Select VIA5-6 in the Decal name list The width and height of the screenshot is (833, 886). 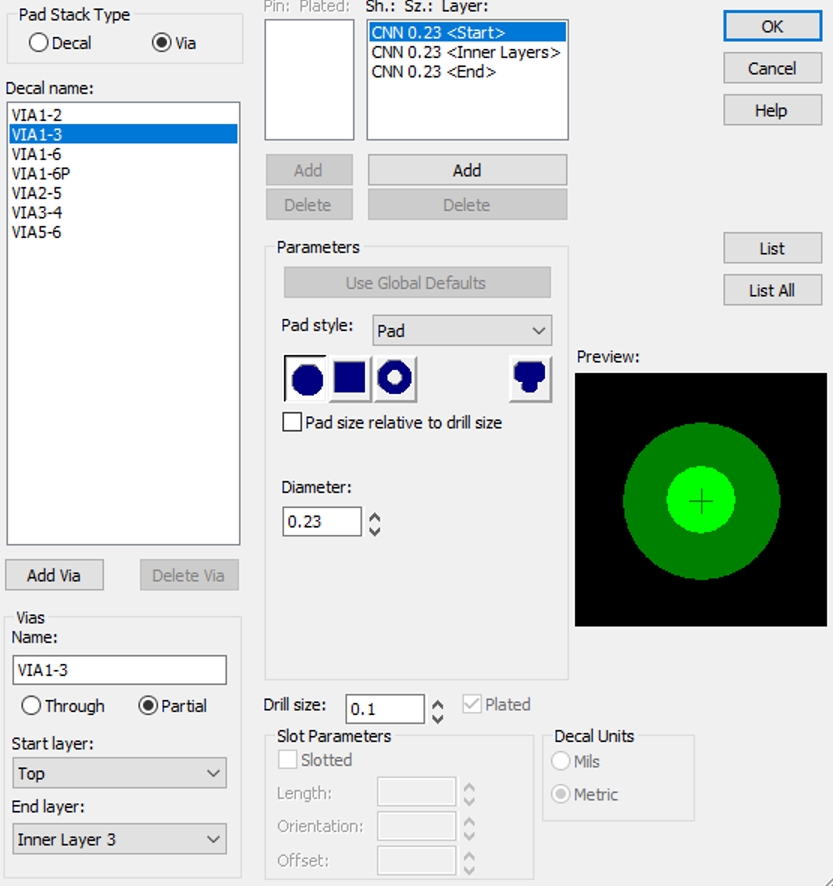pos(123,232)
